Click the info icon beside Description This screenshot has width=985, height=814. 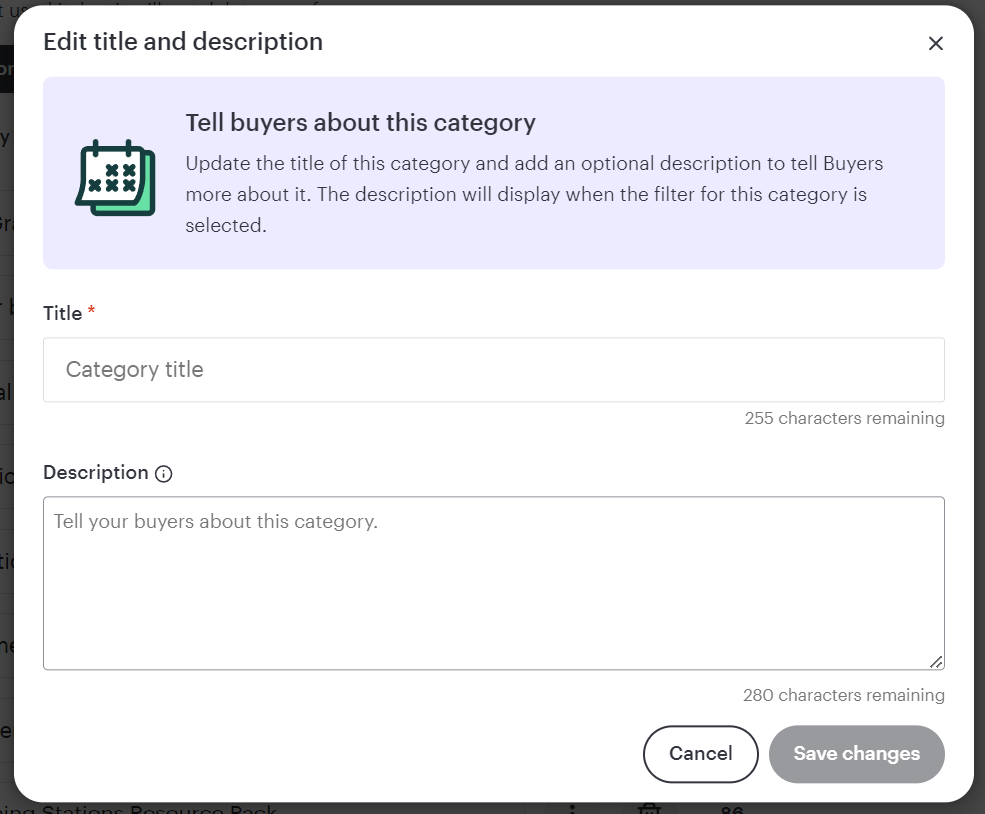pos(164,474)
